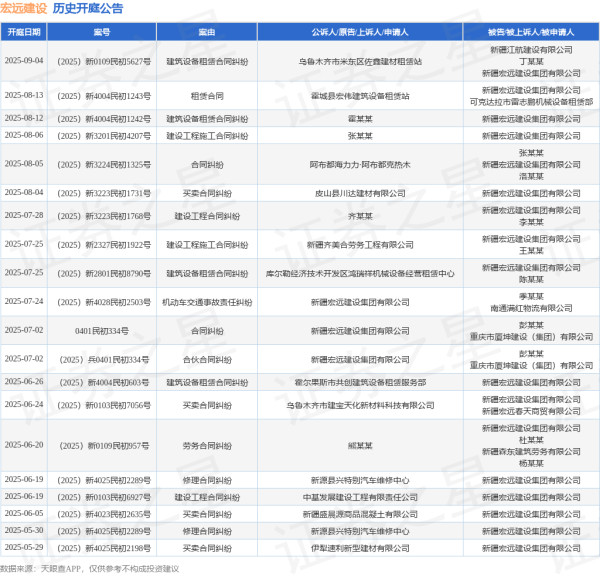Select the 被告/被上诉人/被申请人 header
This screenshot has width=600, height=574.
tap(531, 32)
